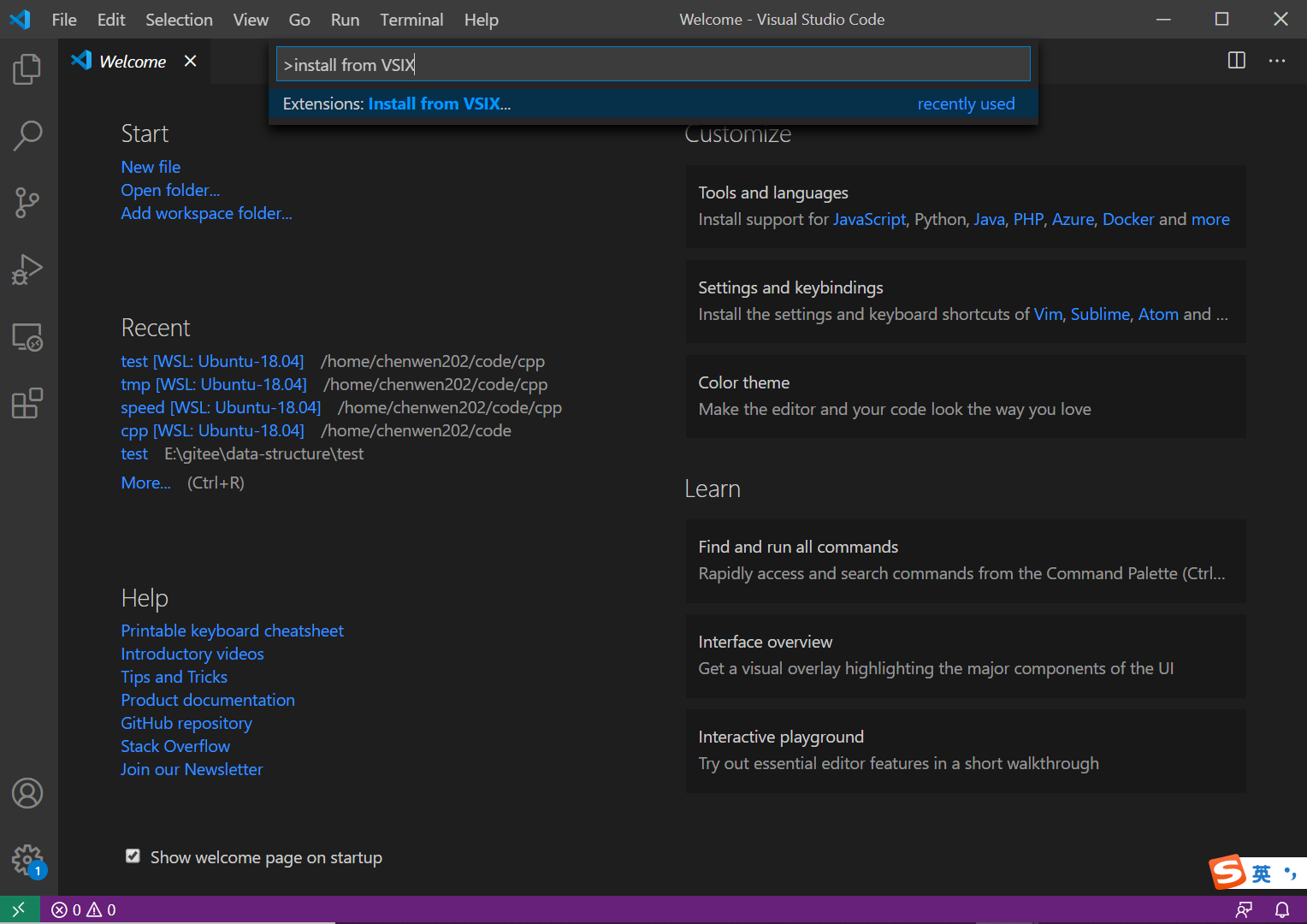The width and height of the screenshot is (1307, 924).
Task: Open the Run and Debug view
Action: [27, 269]
